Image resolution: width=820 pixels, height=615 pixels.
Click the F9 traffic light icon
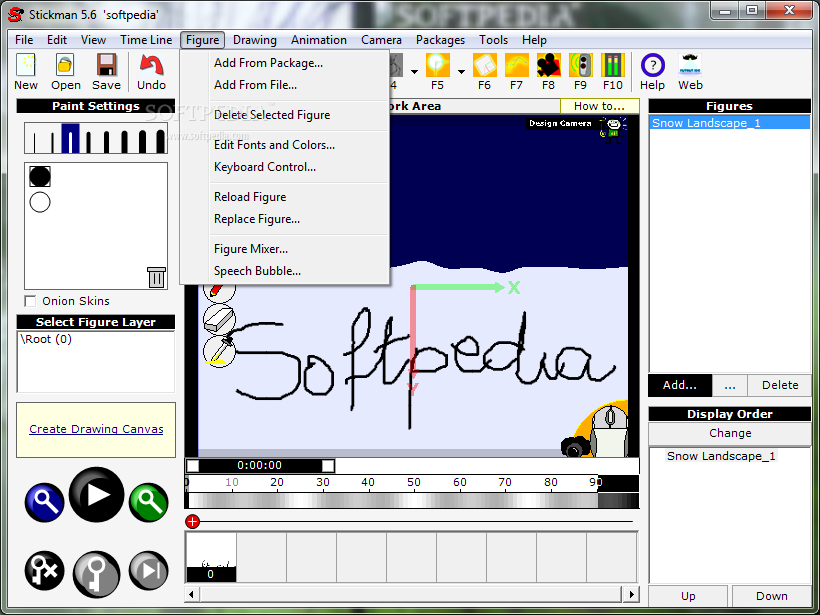[580, 65]
